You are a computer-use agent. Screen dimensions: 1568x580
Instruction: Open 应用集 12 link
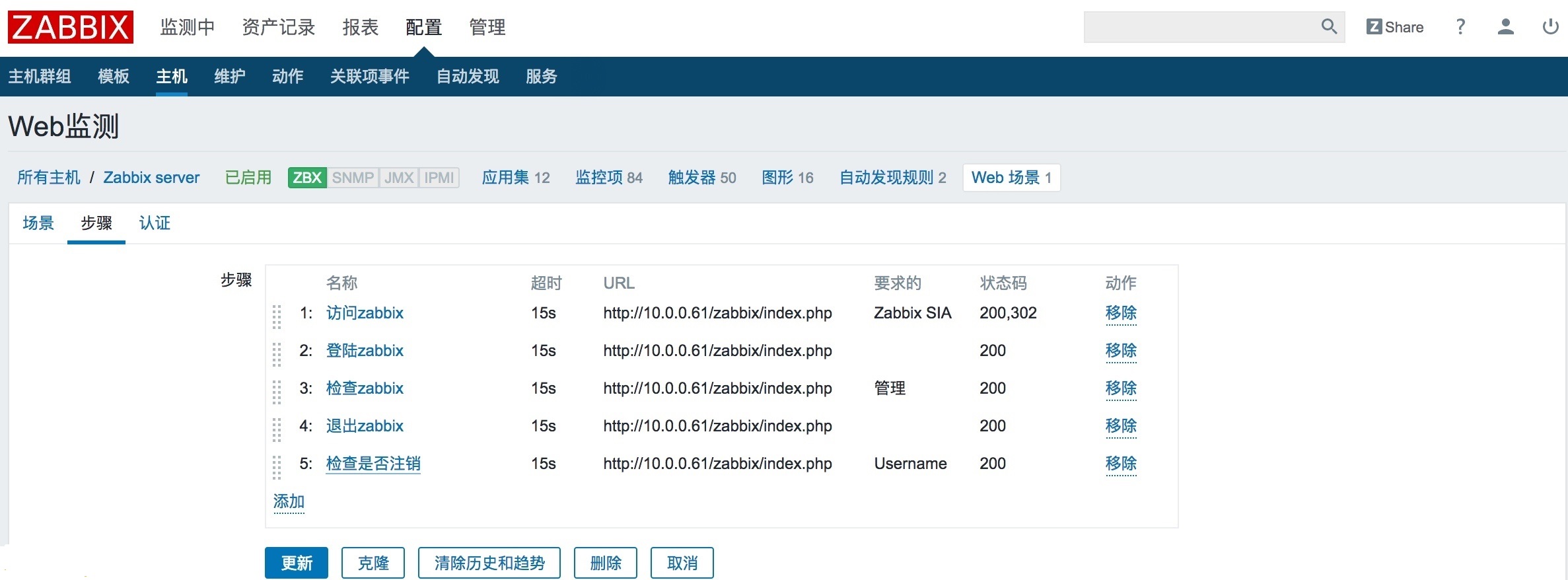(516, 178)
